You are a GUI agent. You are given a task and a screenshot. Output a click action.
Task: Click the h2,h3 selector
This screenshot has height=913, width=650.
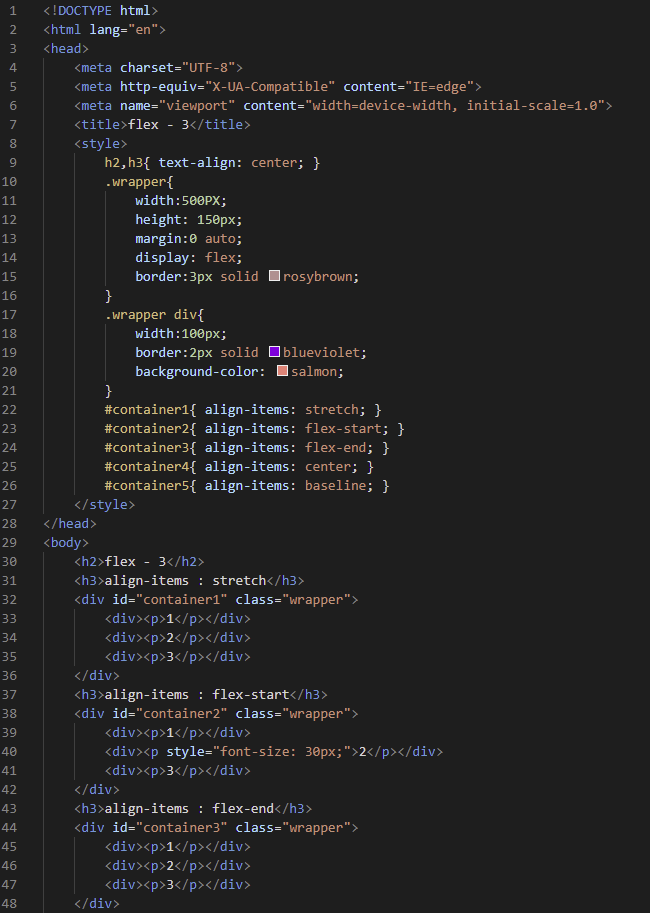tap(123, 162)
